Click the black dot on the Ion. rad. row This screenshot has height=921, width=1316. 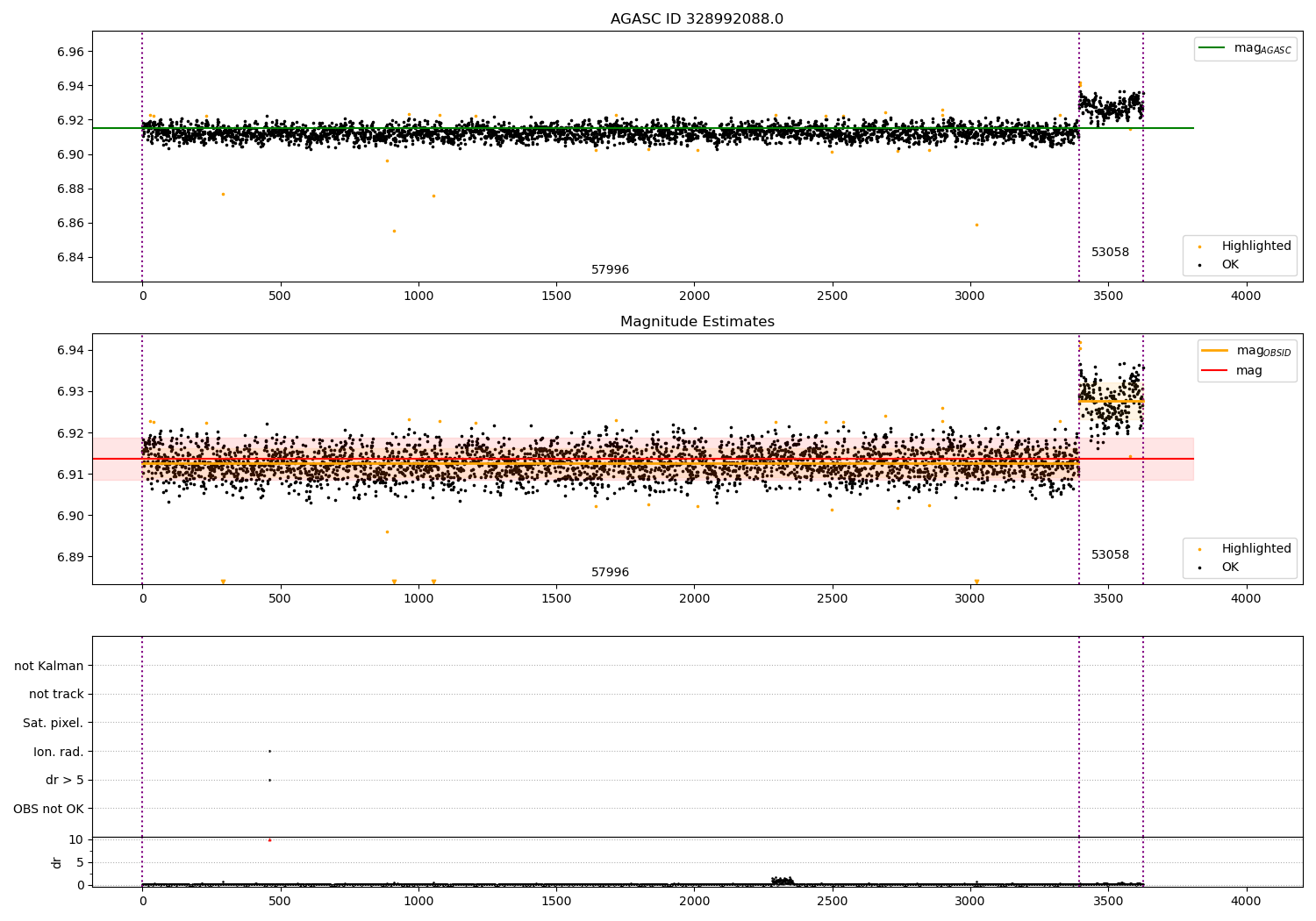coord(269,751)
